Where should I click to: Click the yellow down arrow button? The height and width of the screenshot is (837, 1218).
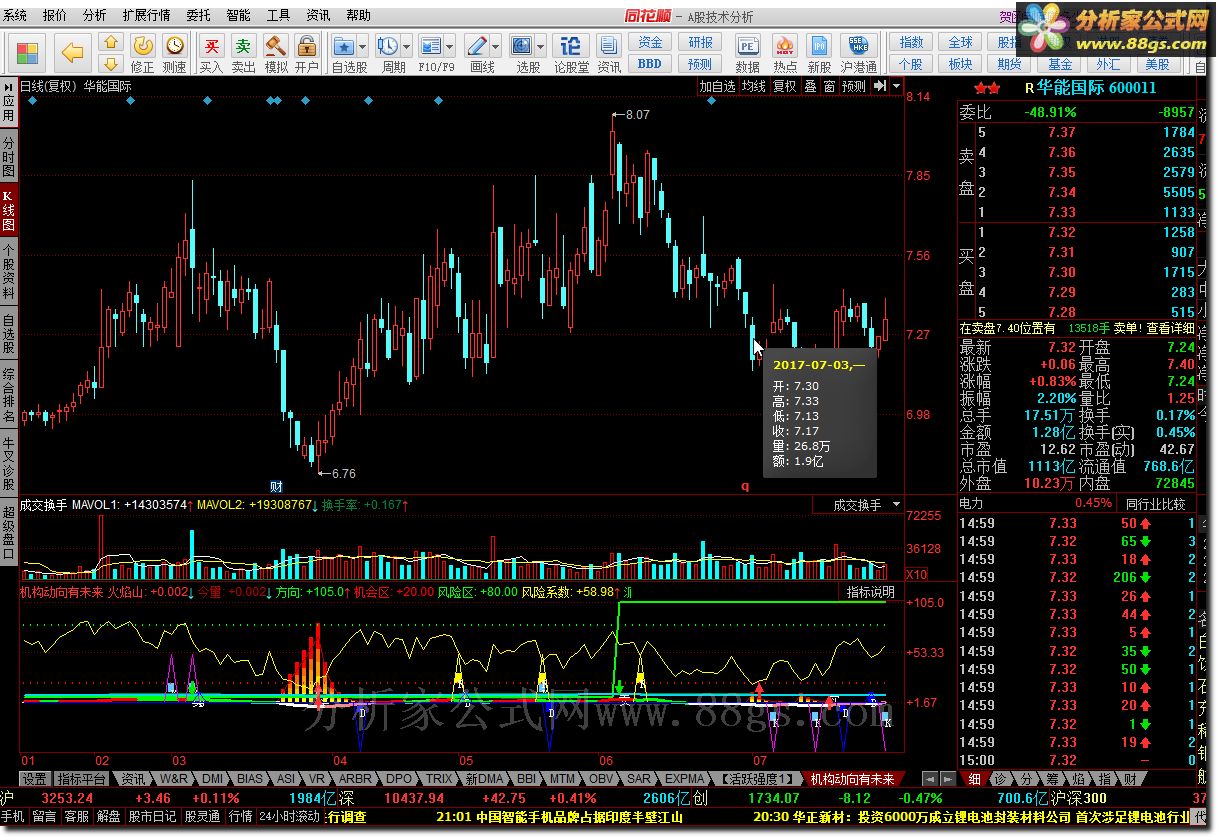coord(111,65)
